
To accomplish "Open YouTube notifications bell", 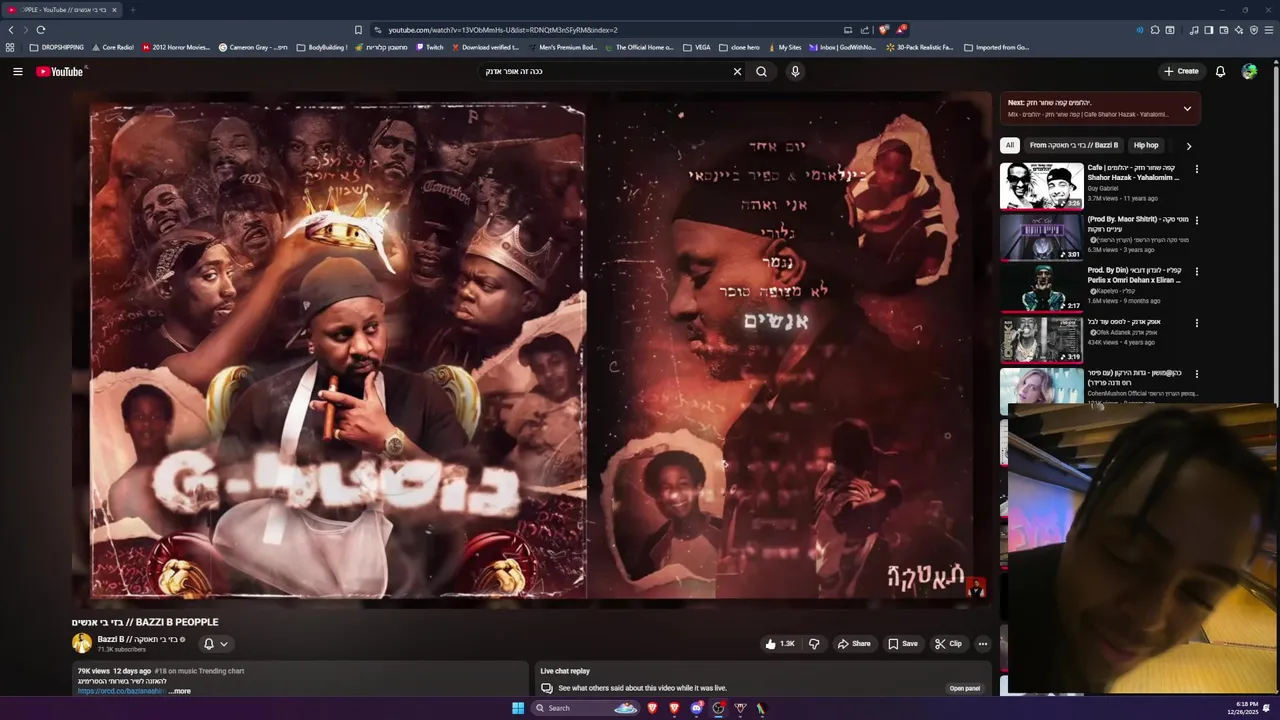I will [x=1220, y=71].
